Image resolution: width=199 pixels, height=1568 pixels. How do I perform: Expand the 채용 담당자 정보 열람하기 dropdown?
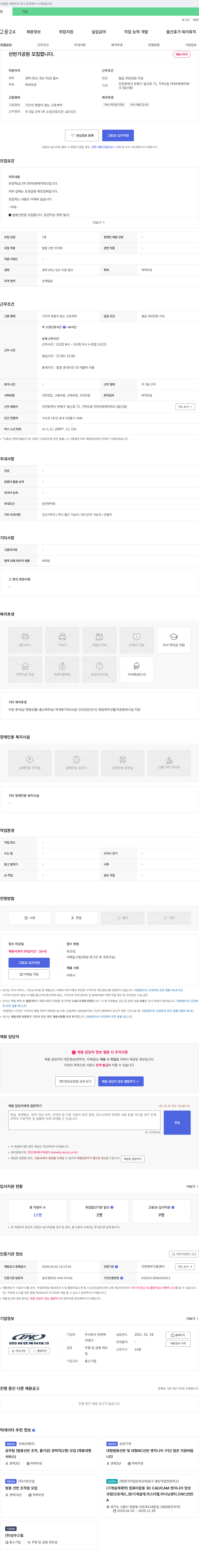121,1081
